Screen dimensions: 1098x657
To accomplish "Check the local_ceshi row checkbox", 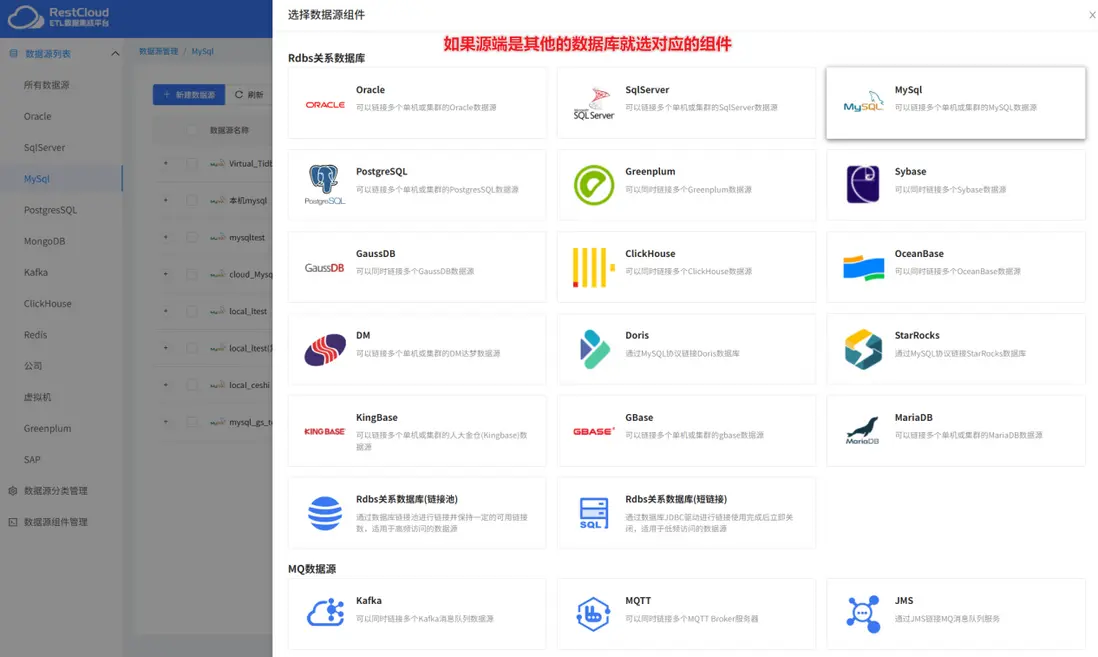I will pos(191,385).
